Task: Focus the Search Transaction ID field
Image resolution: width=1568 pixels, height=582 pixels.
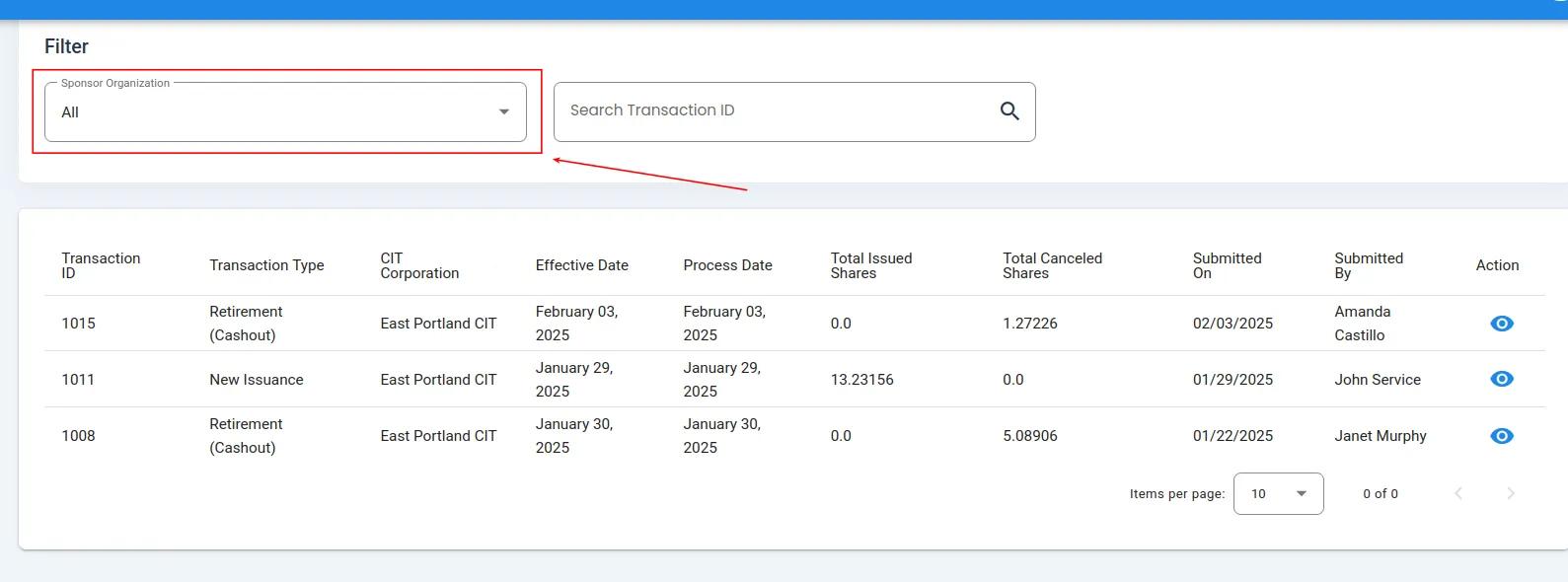Action: tap(775, 111)
